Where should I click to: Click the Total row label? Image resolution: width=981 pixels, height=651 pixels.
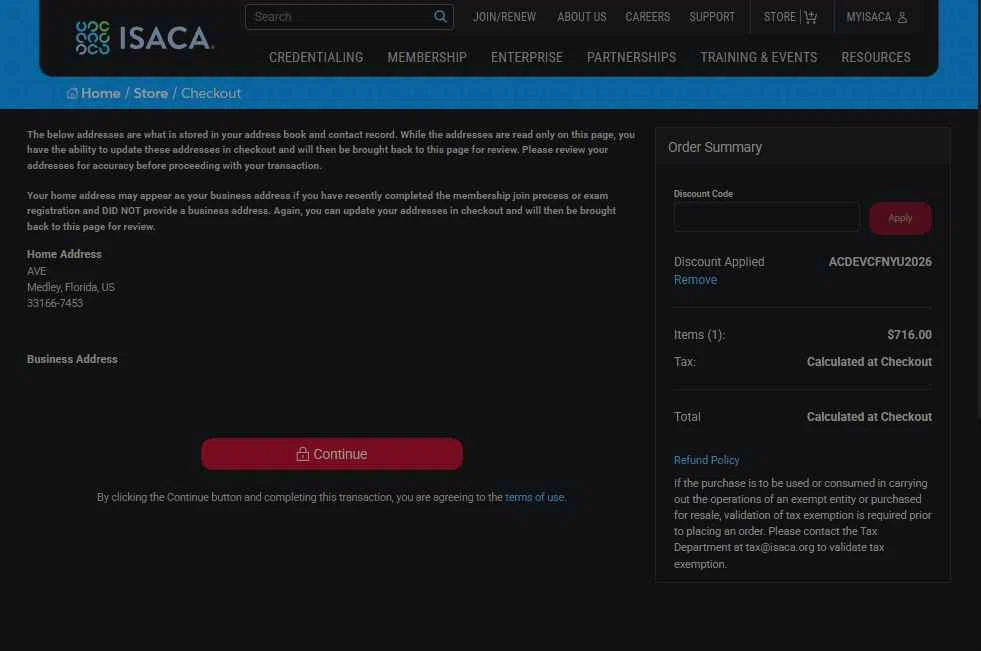687,416
